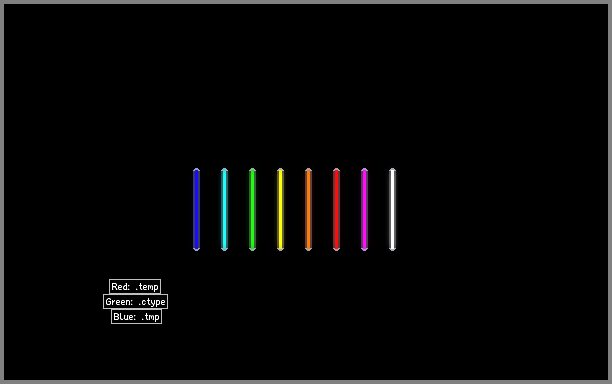Click the bottom endpoint of the green bar
Viewport: 612px width, 384px height.
pos(253,249)
